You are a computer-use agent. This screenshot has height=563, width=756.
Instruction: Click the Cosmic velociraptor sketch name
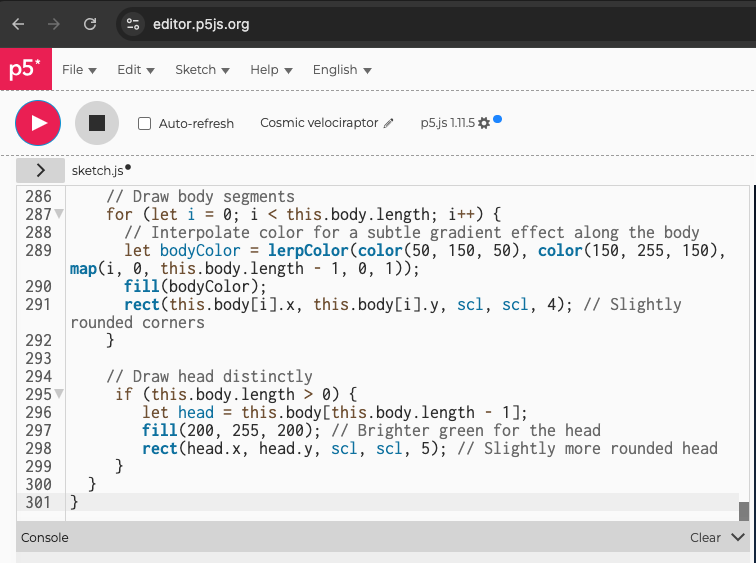coord(319,123)
